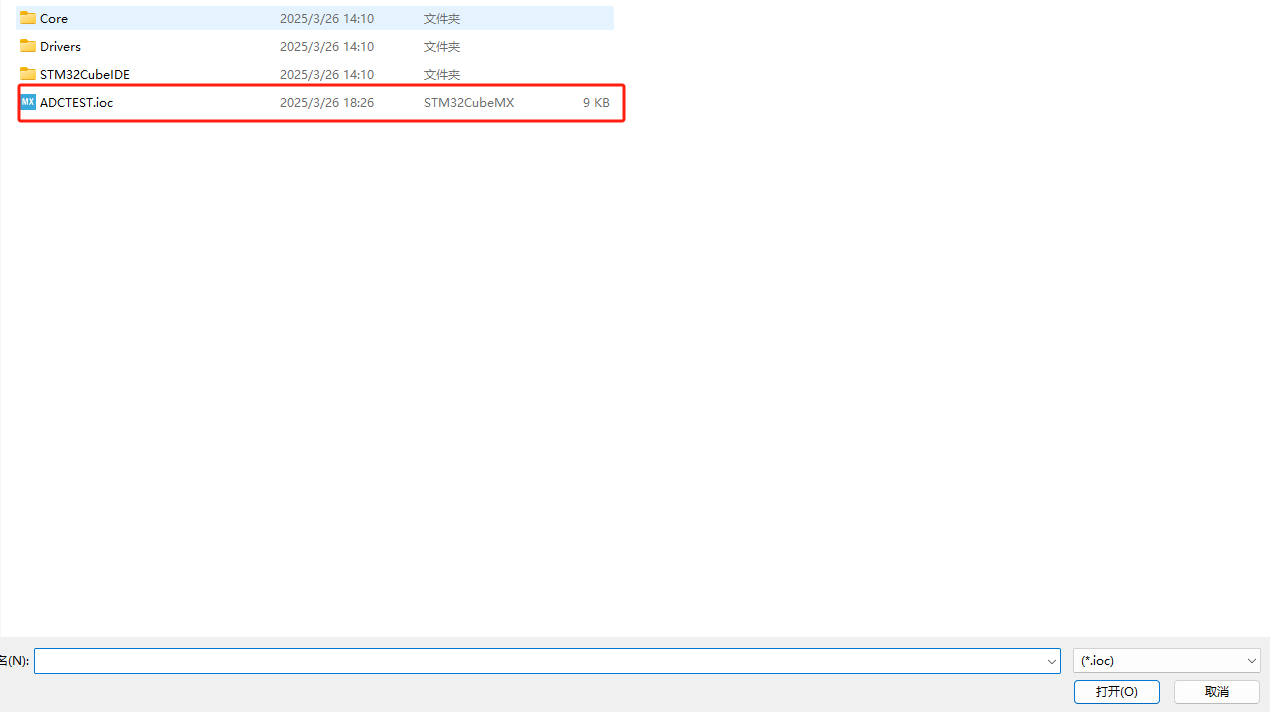Click the STM32CubeIDE folder icon
Screen dimensions: 1270x712
tap(27, 74)
